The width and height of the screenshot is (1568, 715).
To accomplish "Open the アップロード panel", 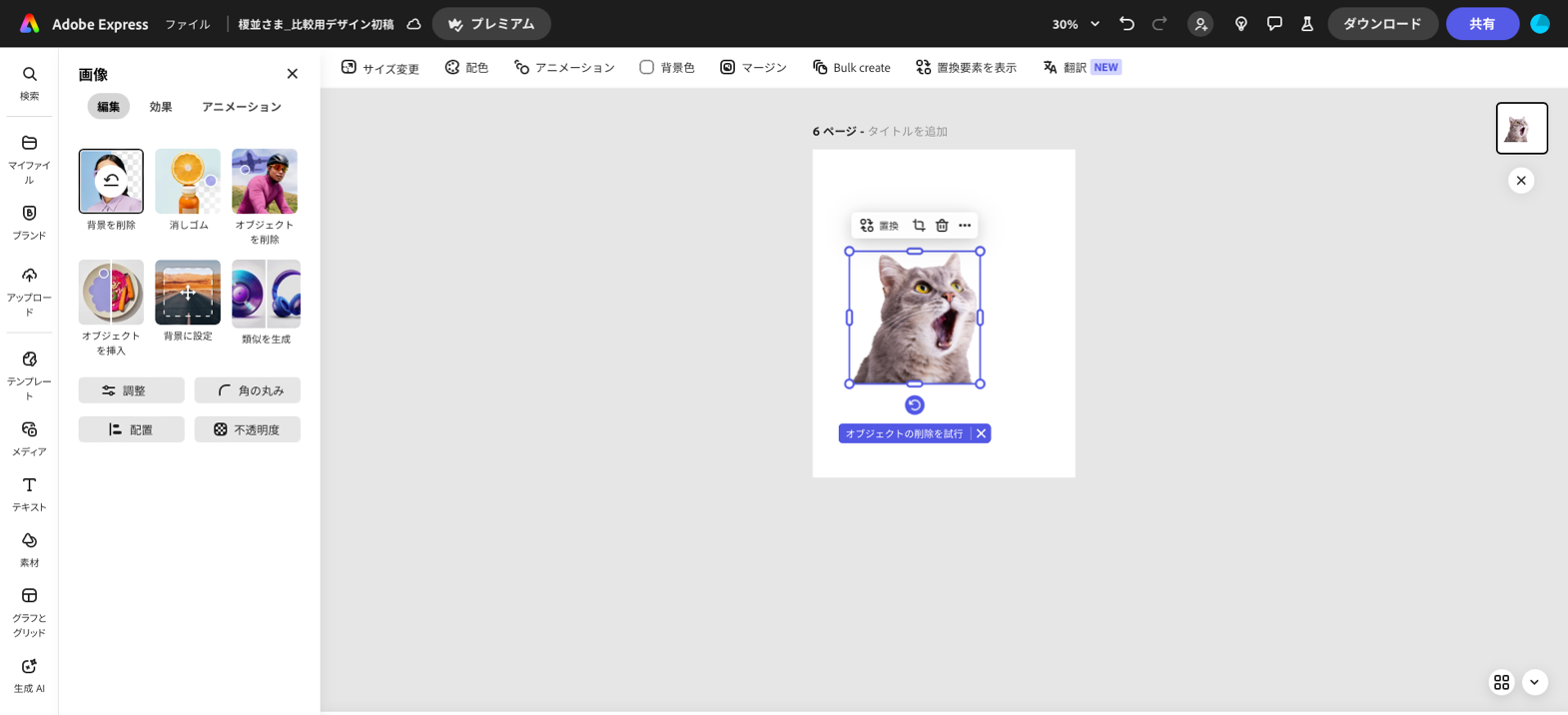I will tap(29, 291).
